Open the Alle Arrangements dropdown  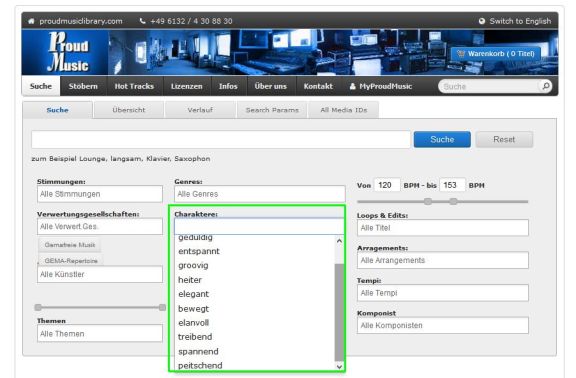pos(443,260)
